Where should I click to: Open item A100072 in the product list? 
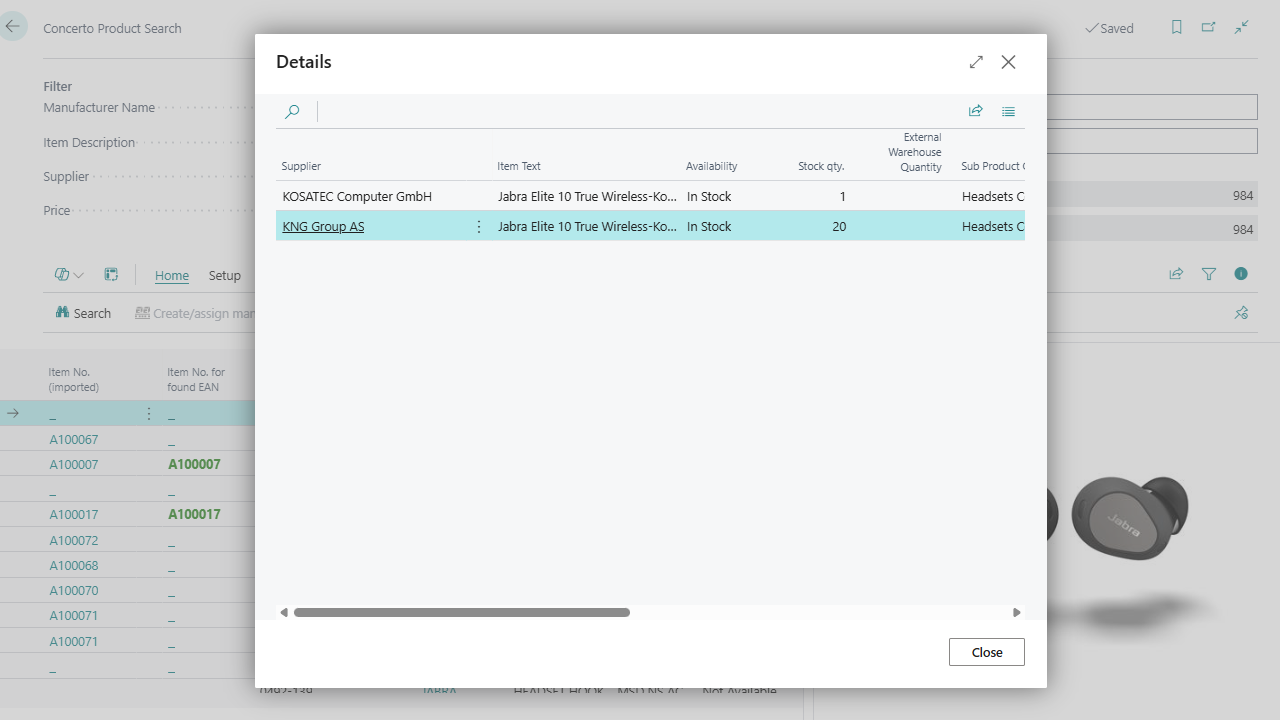coord(74,541)
